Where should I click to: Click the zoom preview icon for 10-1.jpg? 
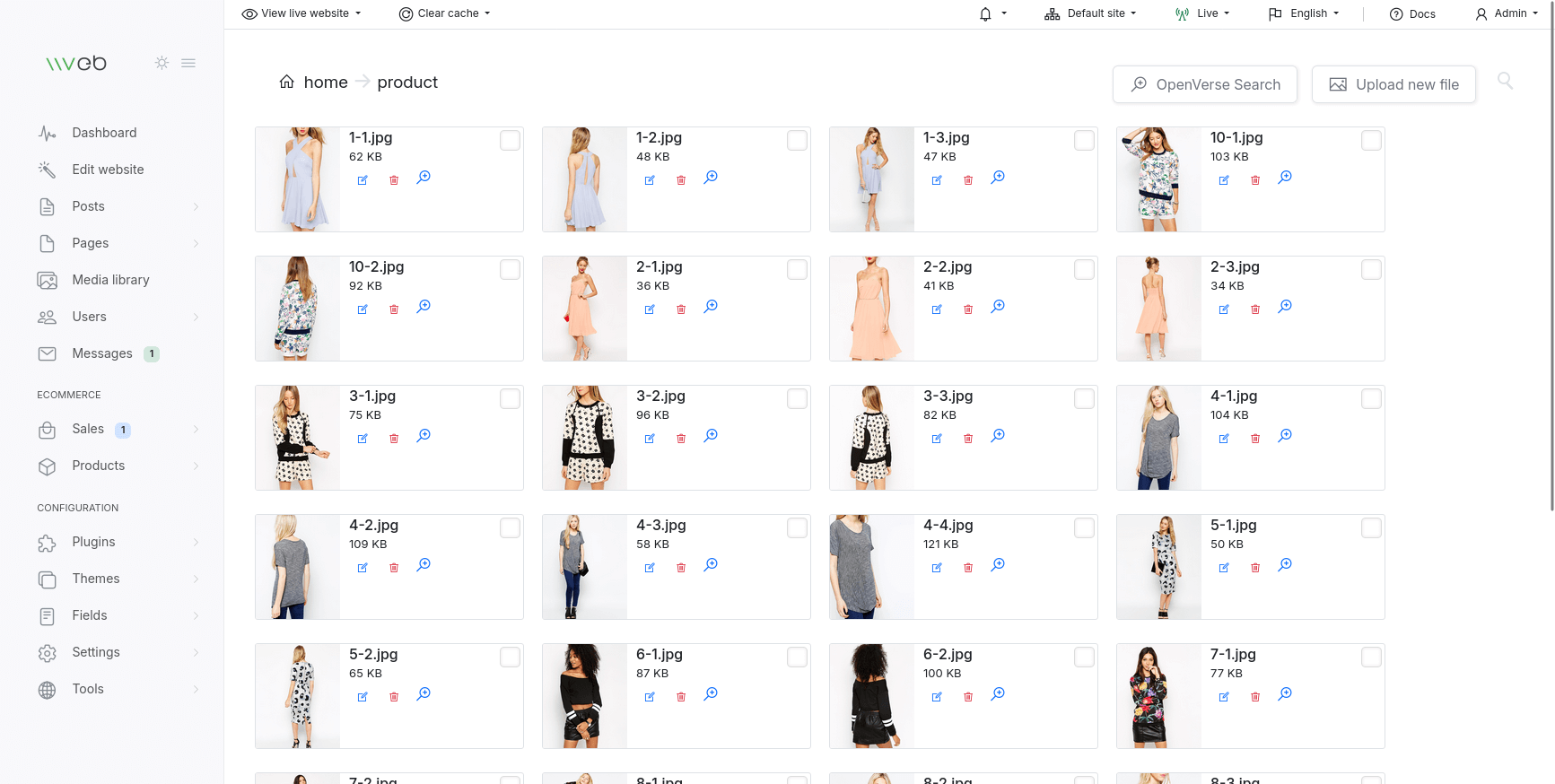pyautogui.click(x=1285, y=178)
